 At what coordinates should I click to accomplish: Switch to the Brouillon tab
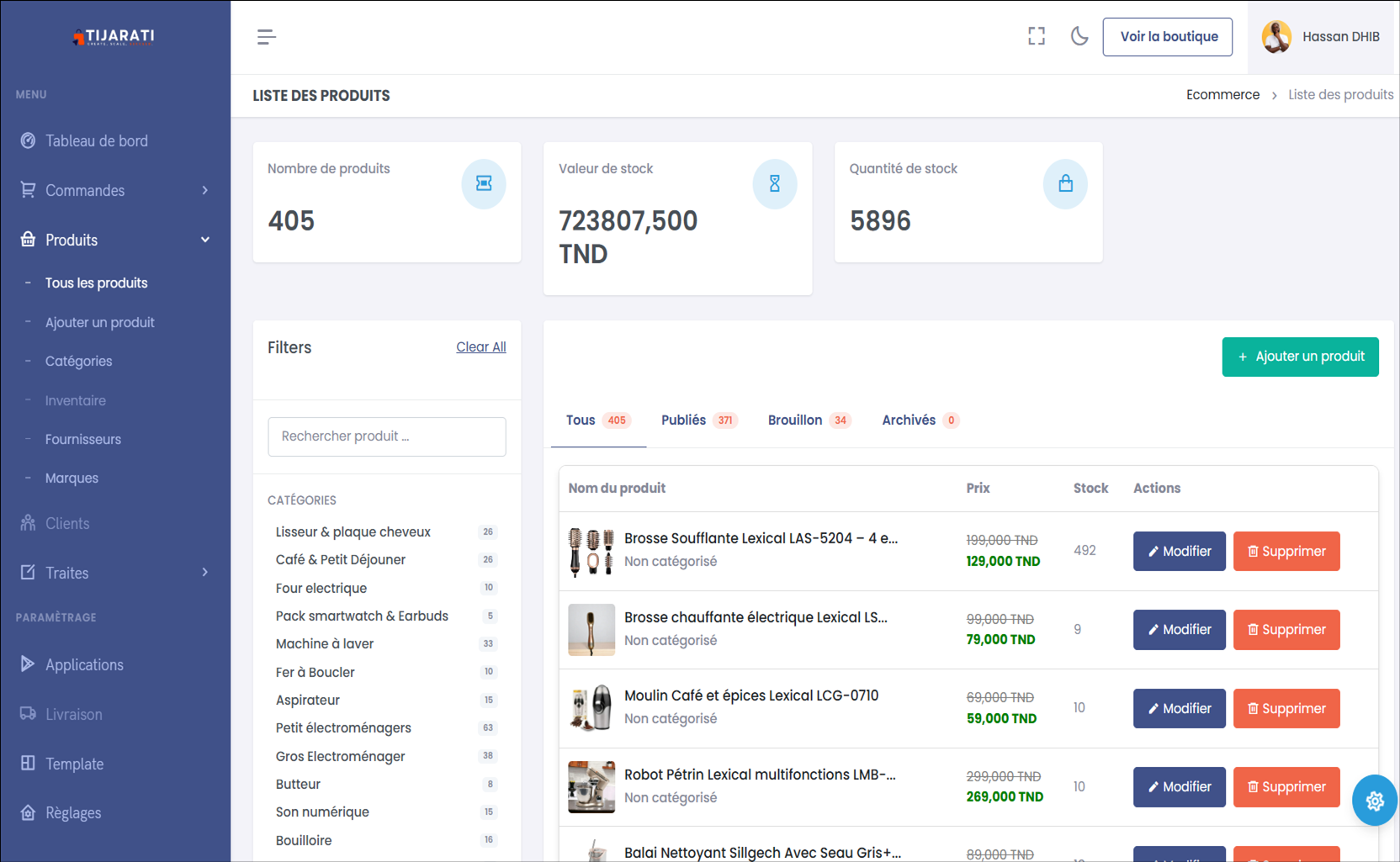809,420
